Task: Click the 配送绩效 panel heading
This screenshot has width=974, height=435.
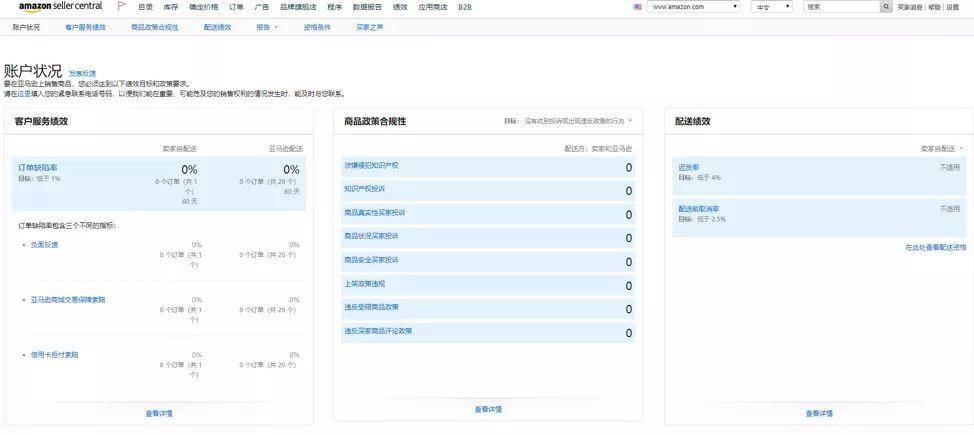Action: coord(693,121)
